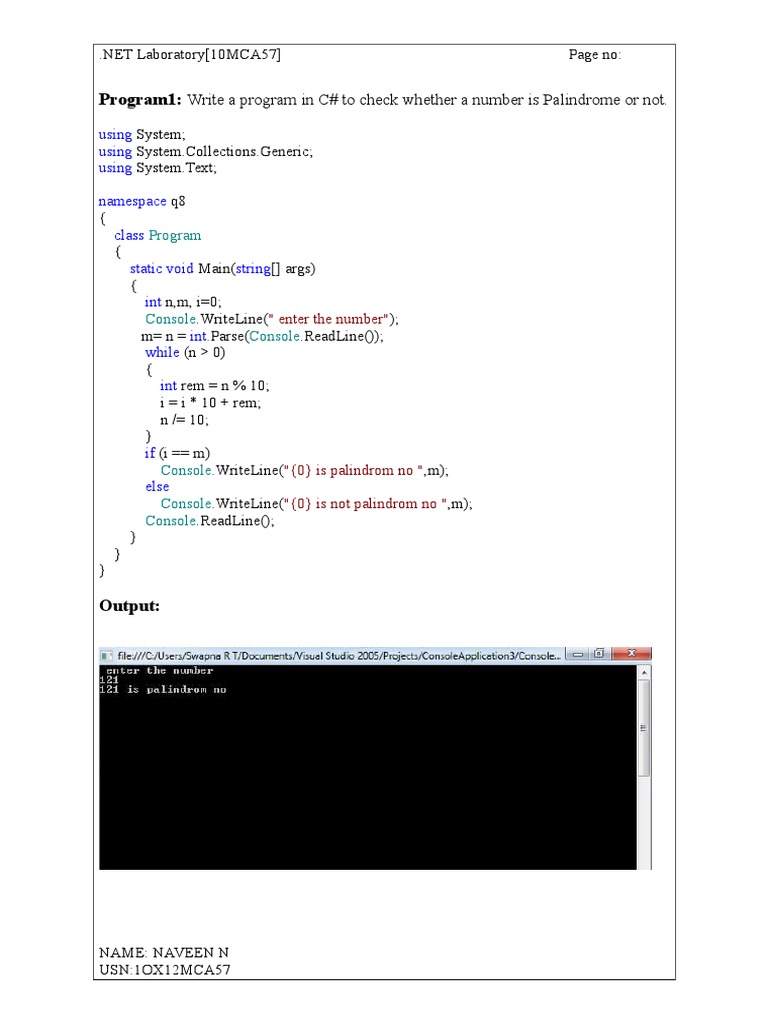Click the 'else' keyword
768x1024 pixels.
(x=157, y=487)
